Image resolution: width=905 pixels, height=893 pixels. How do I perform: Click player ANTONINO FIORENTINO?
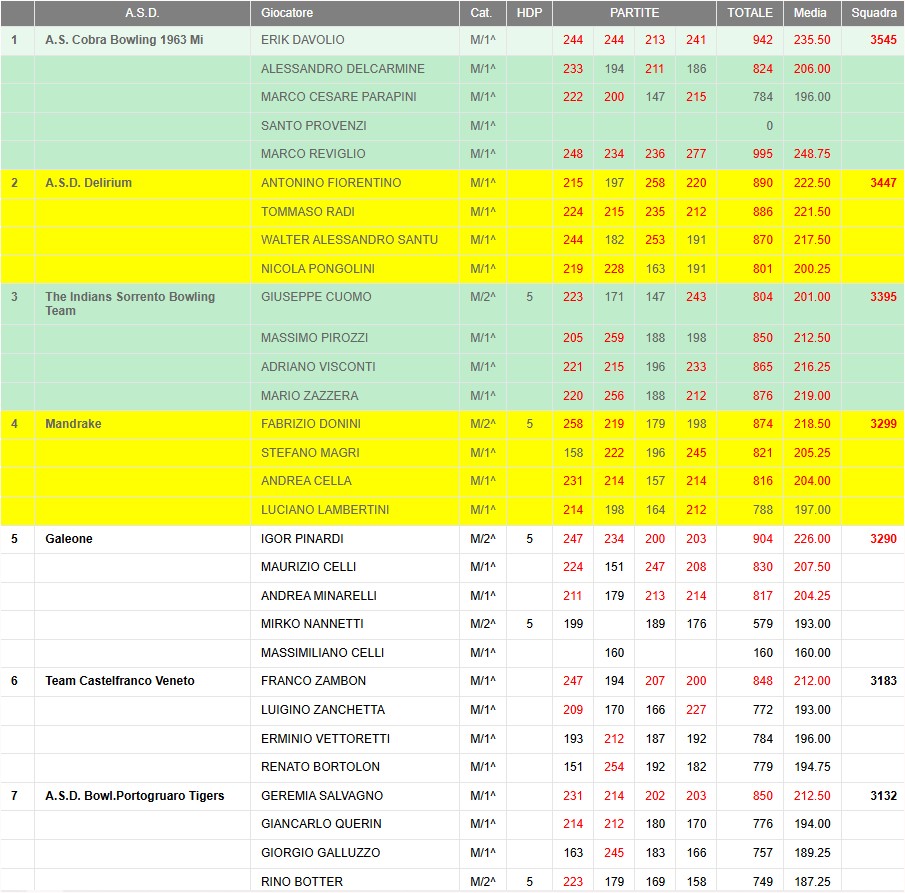point(331,183)
